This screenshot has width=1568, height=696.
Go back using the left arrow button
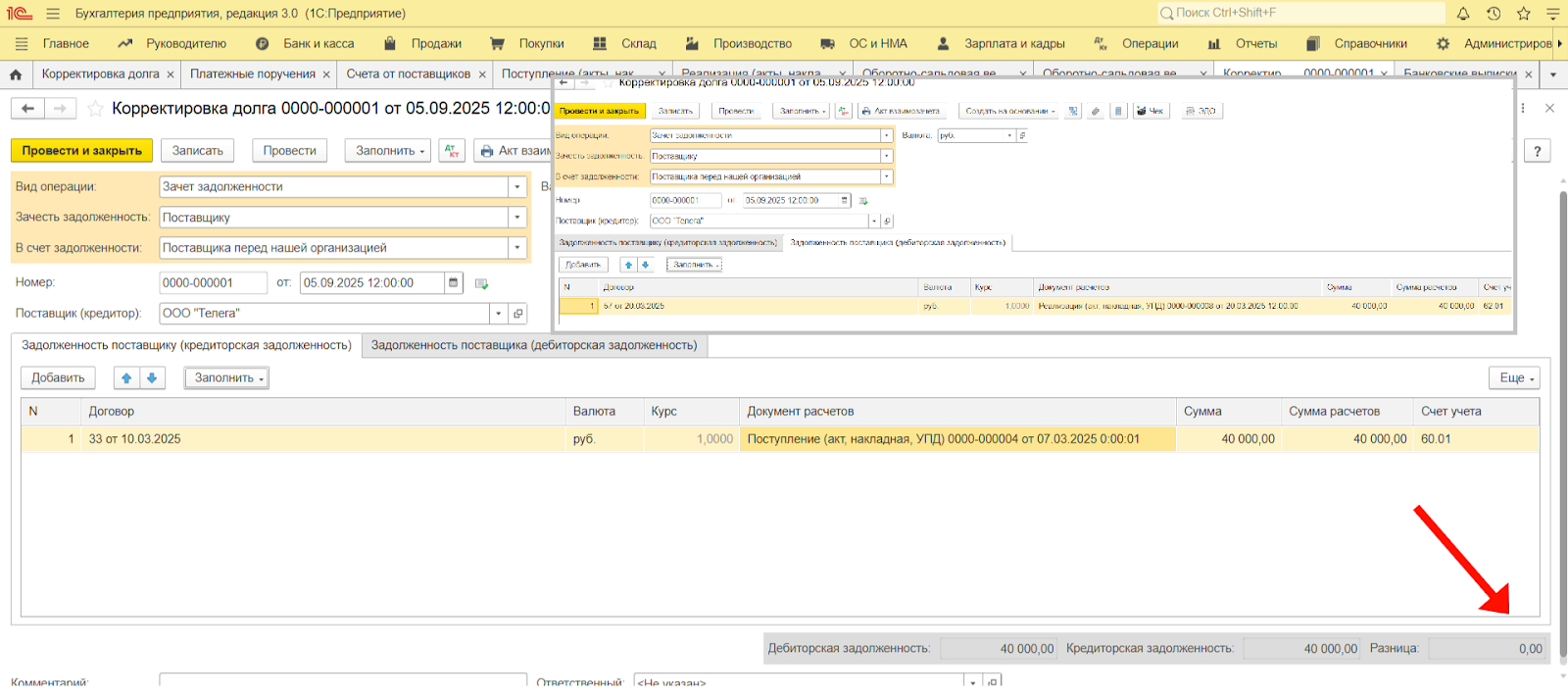pyautogui.click(x=27, y=109)
